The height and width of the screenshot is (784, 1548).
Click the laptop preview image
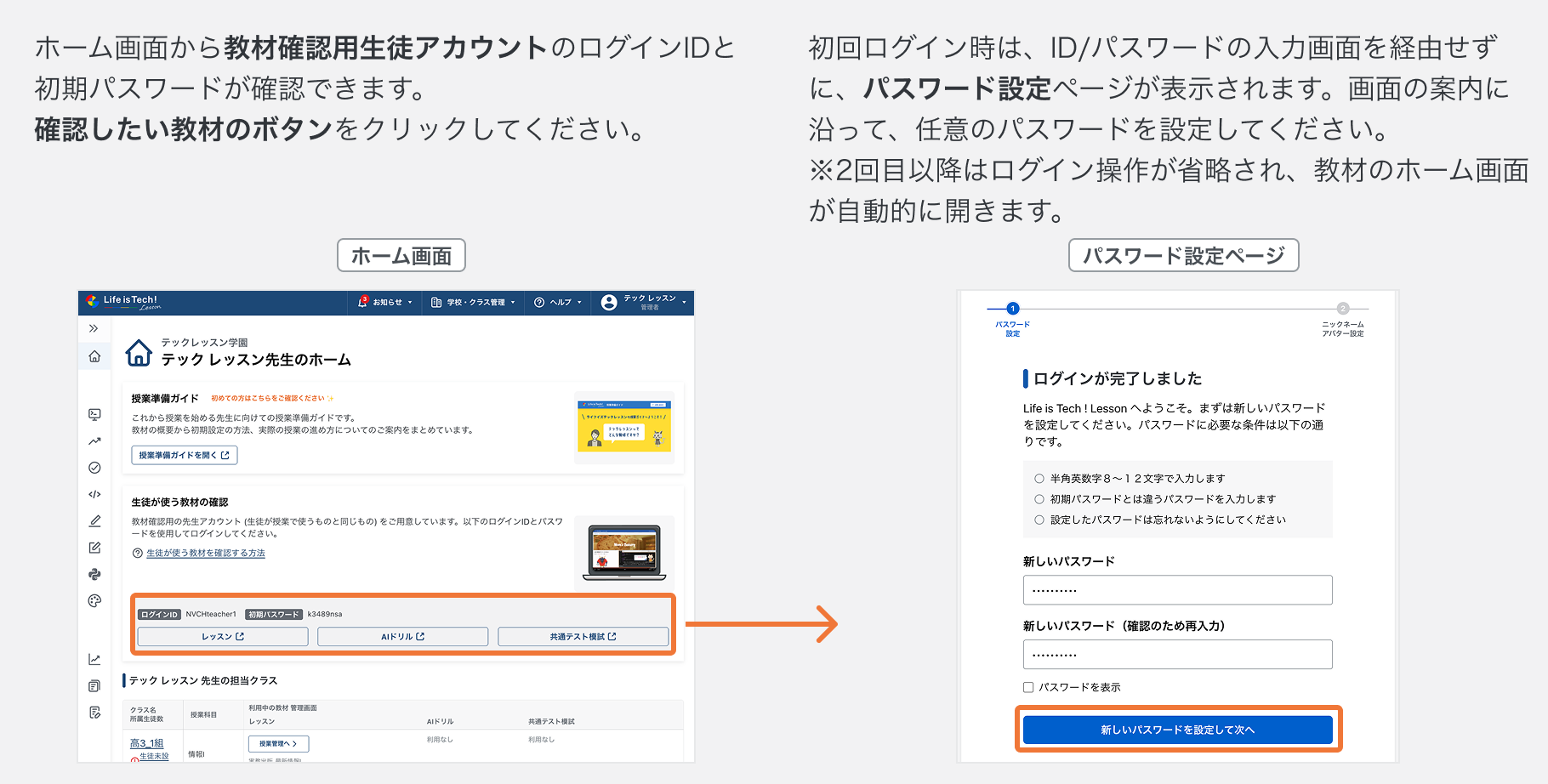624,553
